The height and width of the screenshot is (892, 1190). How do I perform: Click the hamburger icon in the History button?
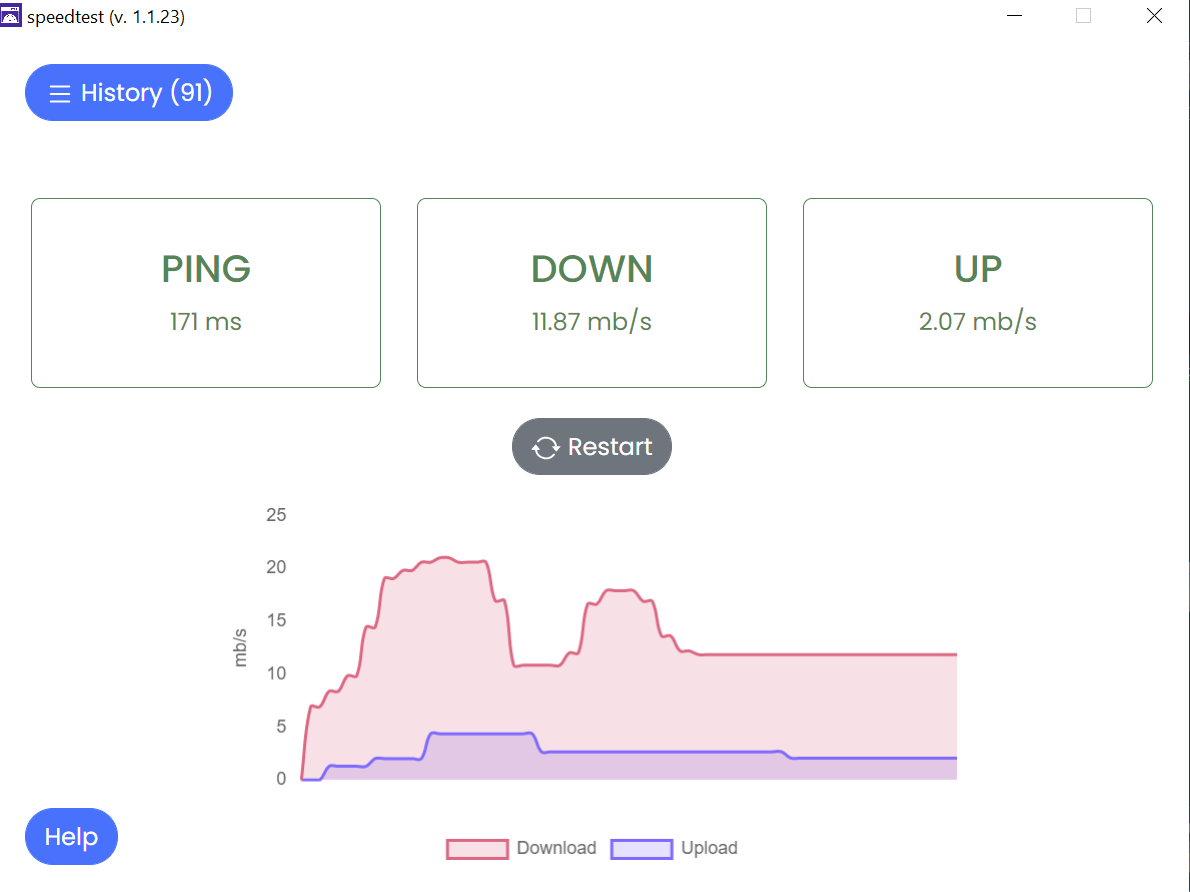(x=60, y=94)
